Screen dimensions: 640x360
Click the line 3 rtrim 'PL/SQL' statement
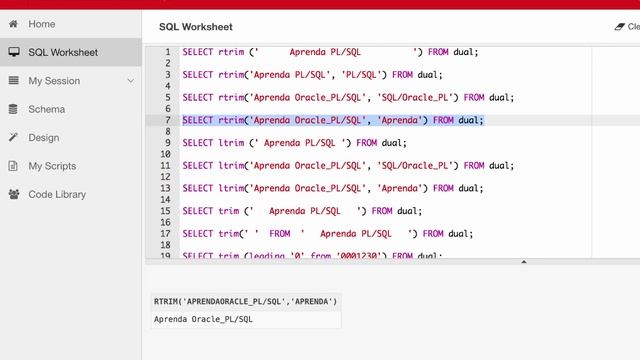click(312, 75)
